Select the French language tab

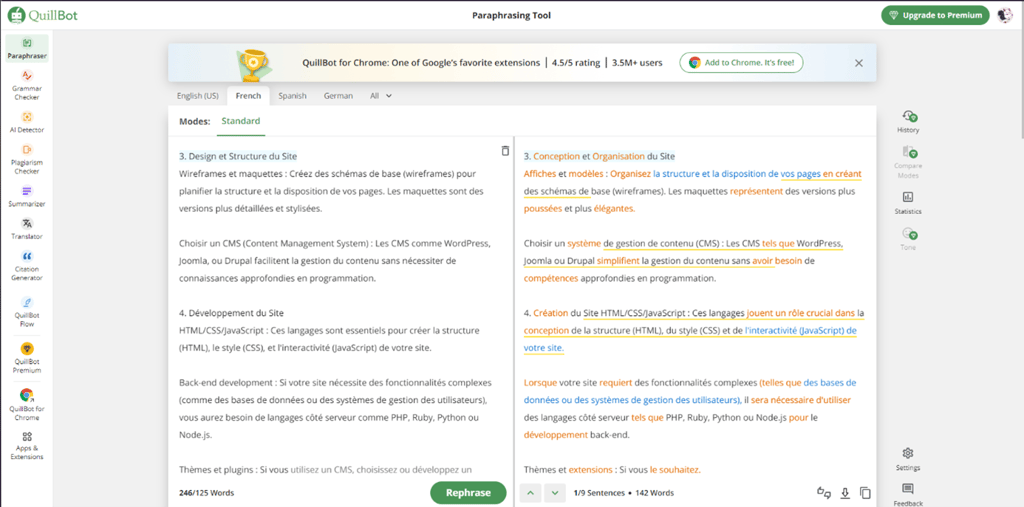click(x=248, y=95)
